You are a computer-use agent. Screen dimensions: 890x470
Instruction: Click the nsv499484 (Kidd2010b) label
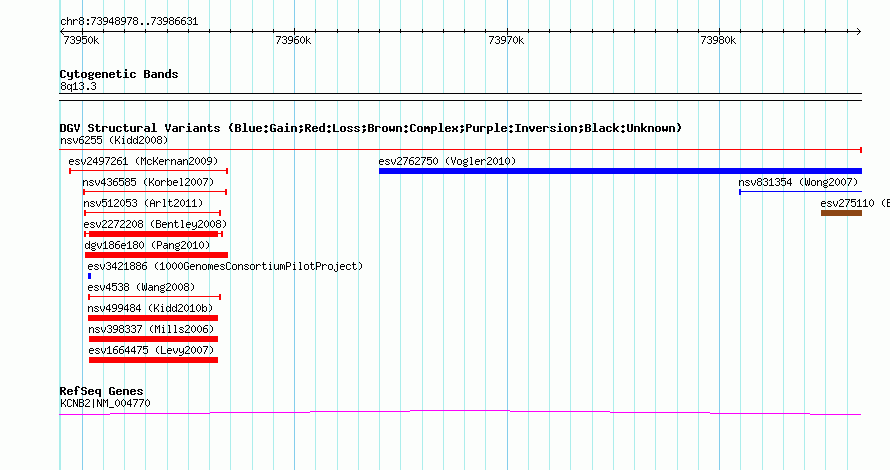click(x=150, y=308)
